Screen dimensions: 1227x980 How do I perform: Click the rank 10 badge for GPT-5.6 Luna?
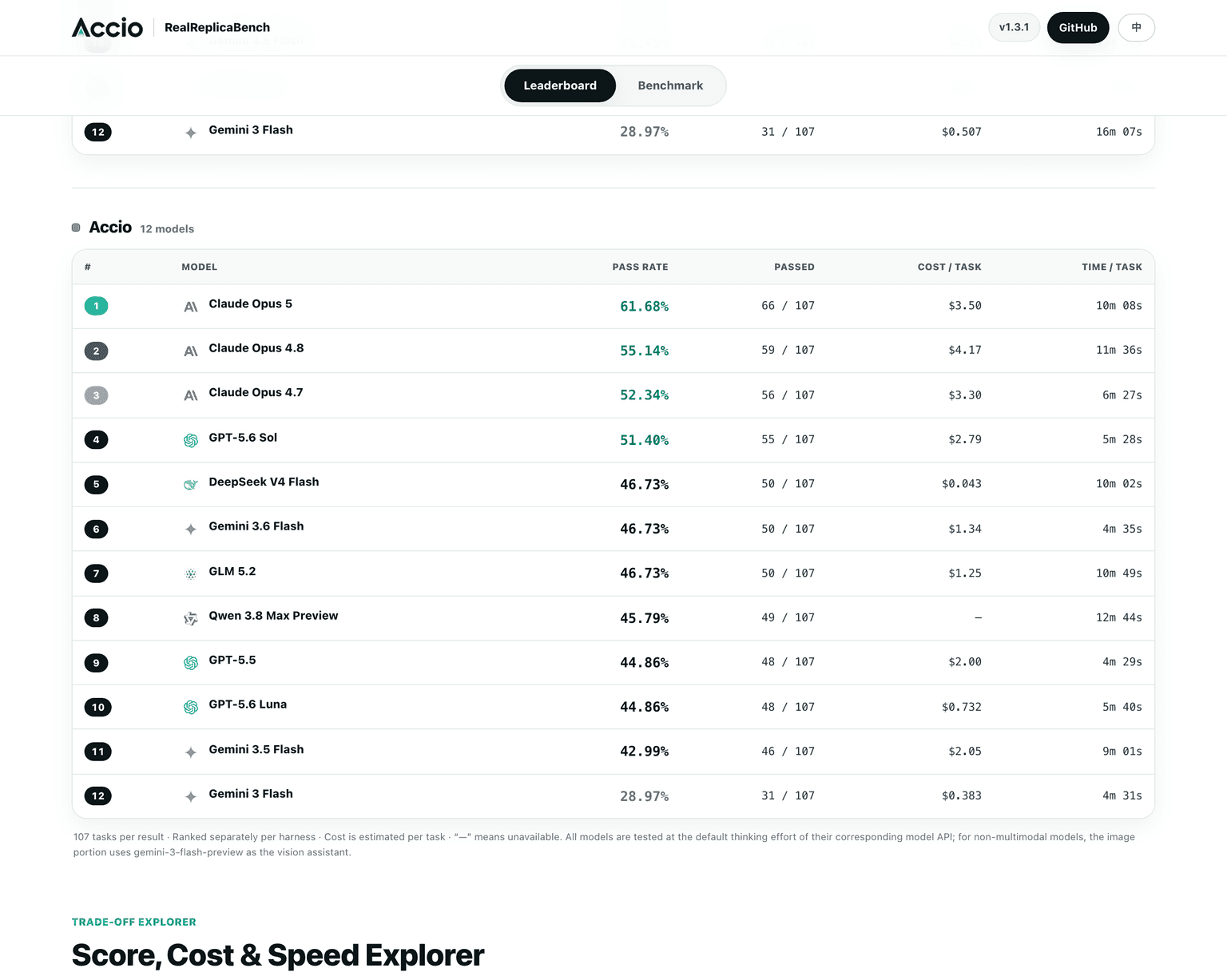pos(97,707)
